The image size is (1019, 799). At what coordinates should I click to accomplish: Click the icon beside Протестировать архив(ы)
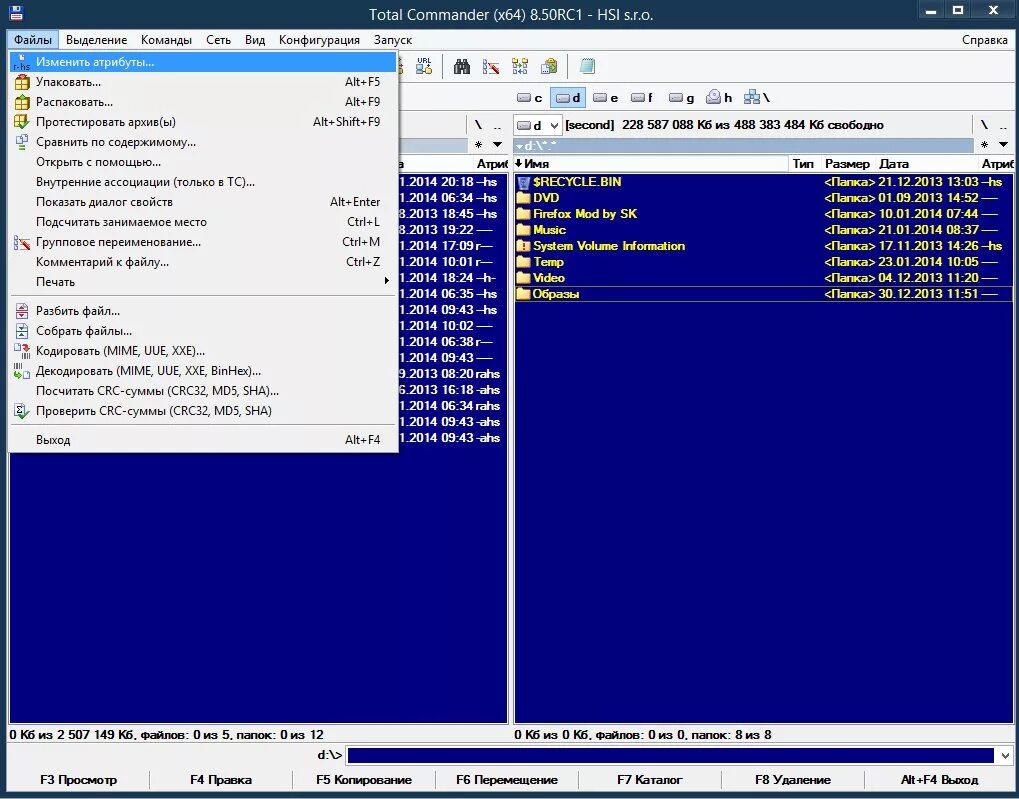(x=22, y=122)
